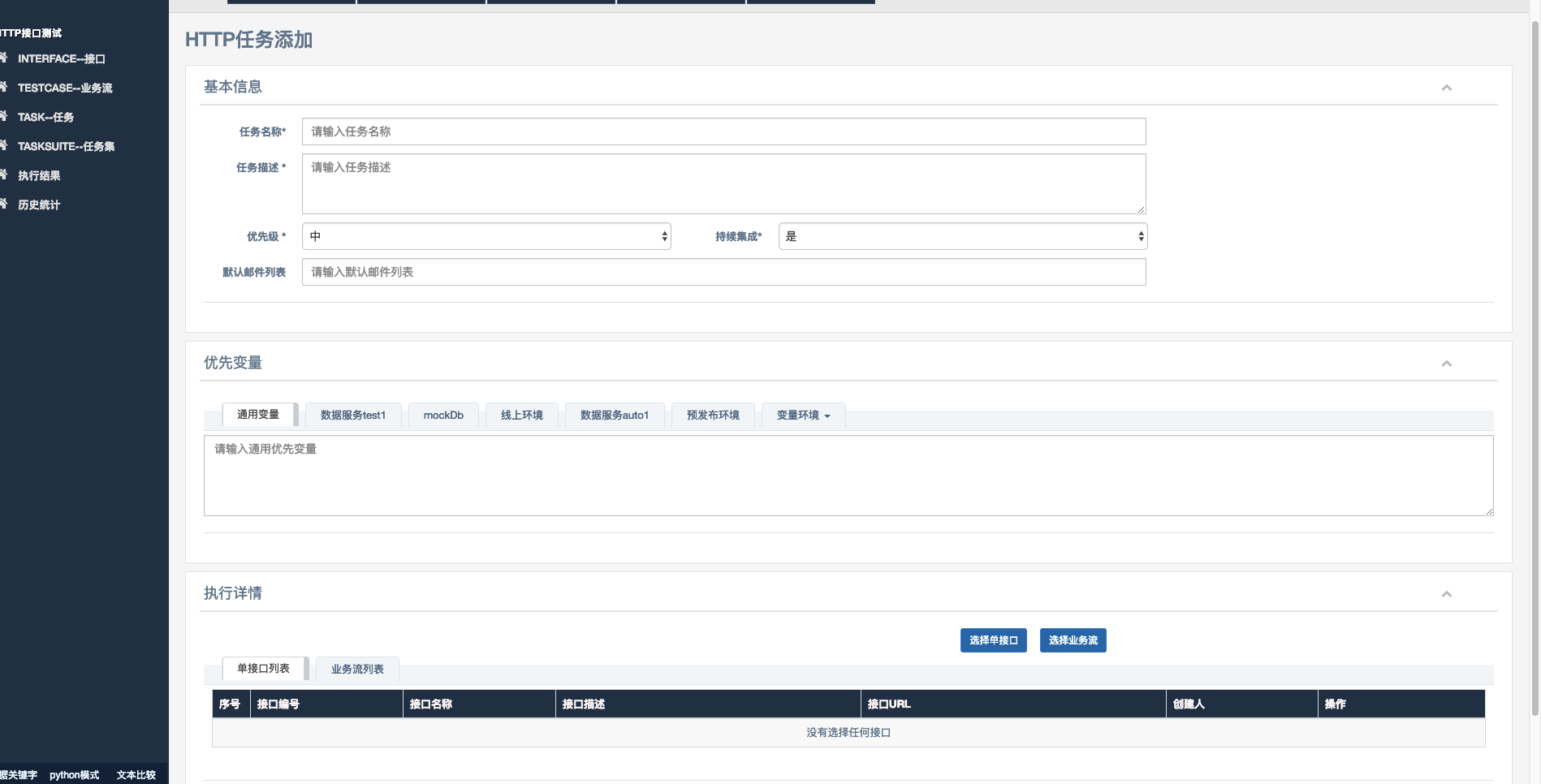Click the 接口URL column header
The height and width of the screenshot is (784, 1541).
tap(1013, 704)
